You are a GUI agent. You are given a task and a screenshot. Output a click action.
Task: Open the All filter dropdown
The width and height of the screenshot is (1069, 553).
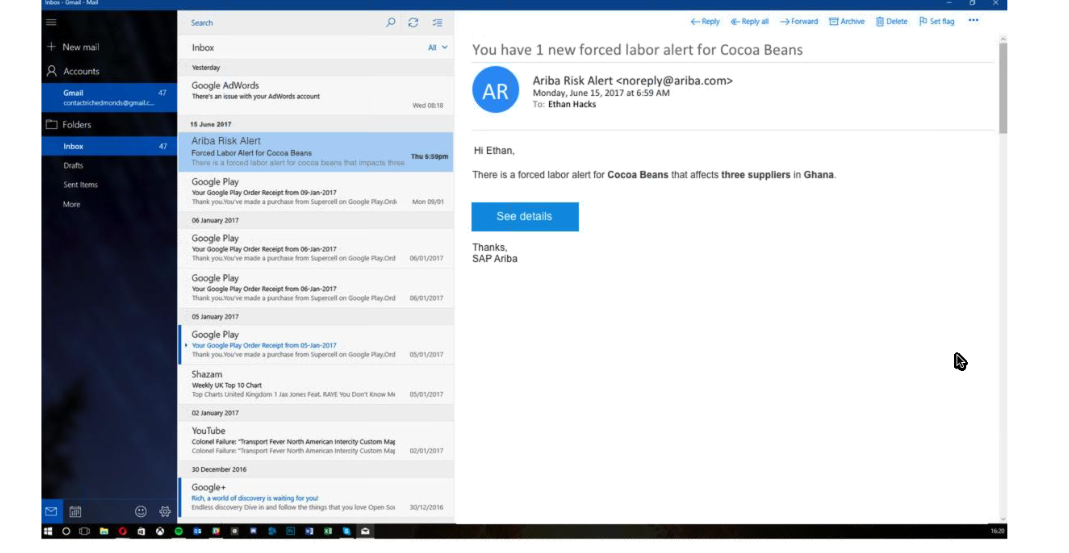point(438,48)
